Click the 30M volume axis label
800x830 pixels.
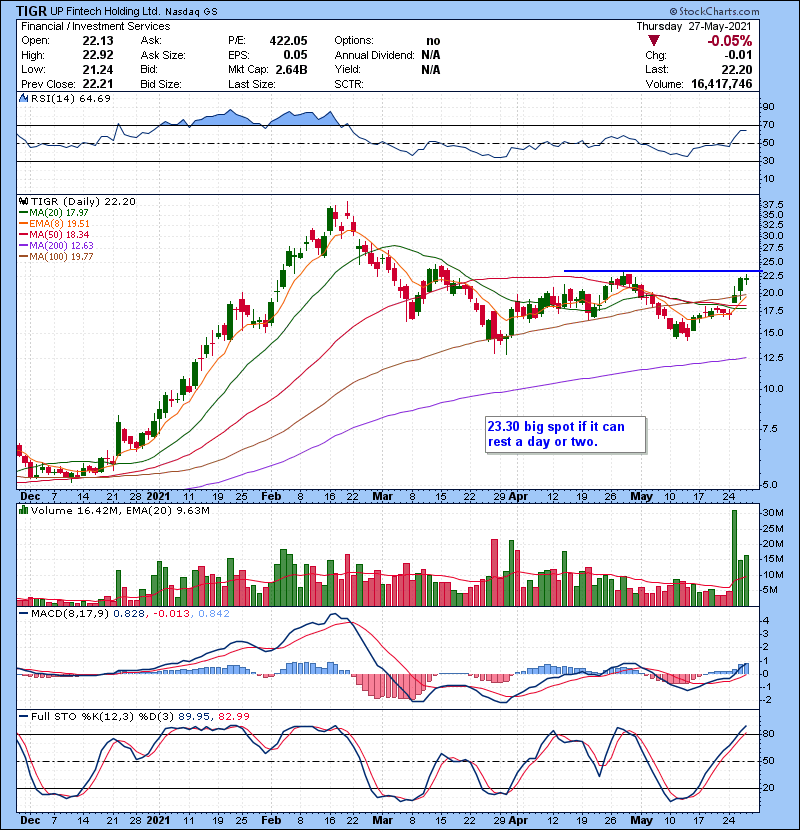click(773, 512)
